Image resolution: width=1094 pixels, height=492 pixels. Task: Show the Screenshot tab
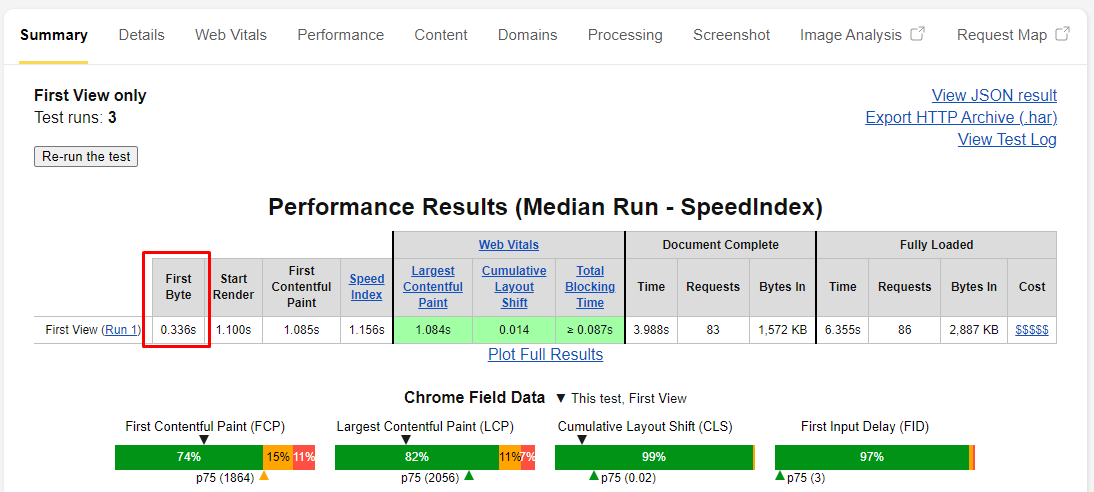tap(731, 35)
